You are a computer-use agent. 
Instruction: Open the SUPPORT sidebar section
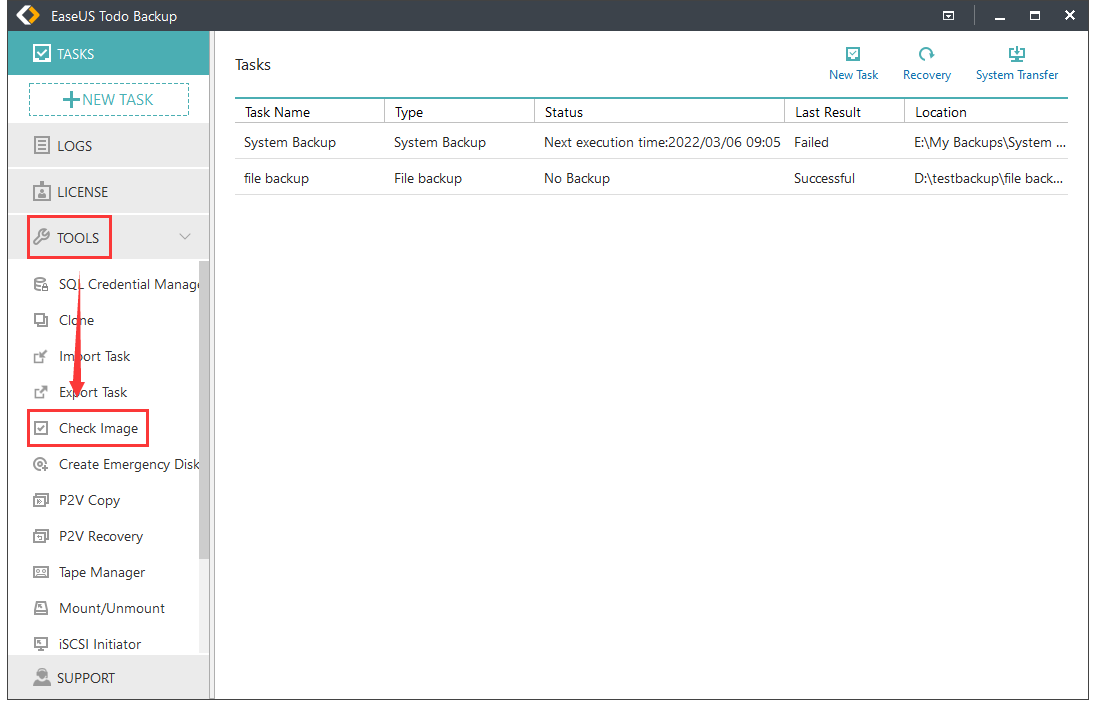pos(108,678)
